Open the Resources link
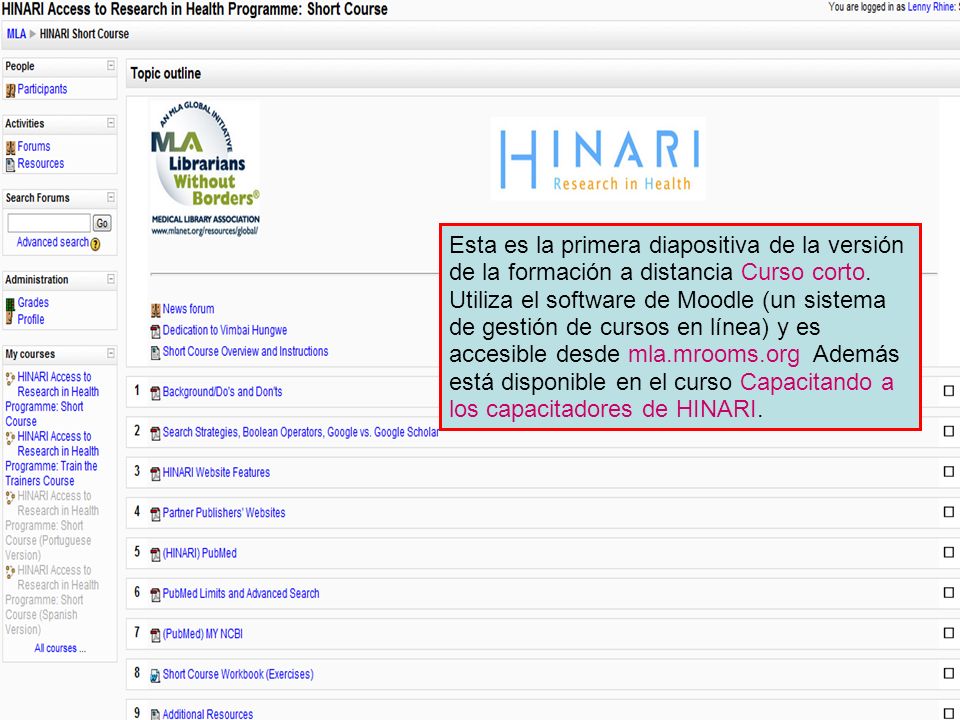The image size is (960, 720). pyautogui.click(x=40, y=163)
